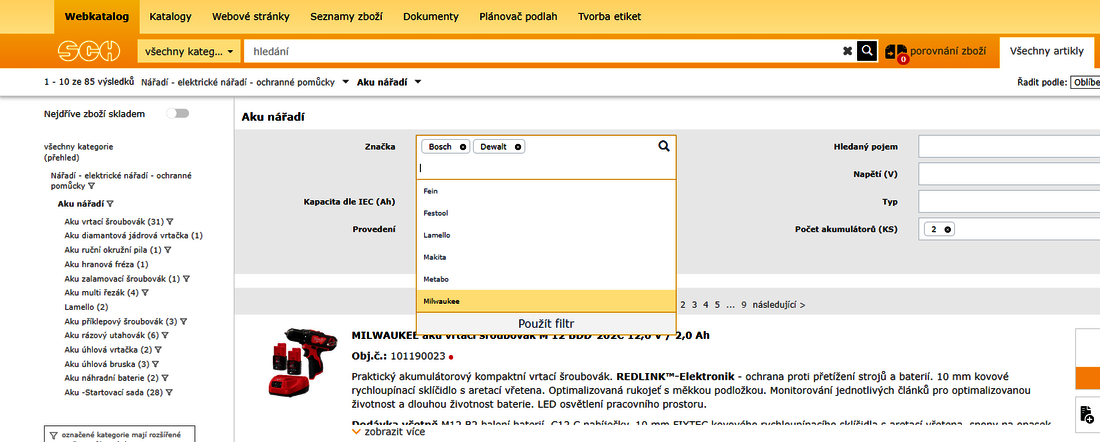This screenshot has width=1100, height=442.
Task: Open 'všechny kategorie (přehled)' in the sidebar
Action: point(79,152)
